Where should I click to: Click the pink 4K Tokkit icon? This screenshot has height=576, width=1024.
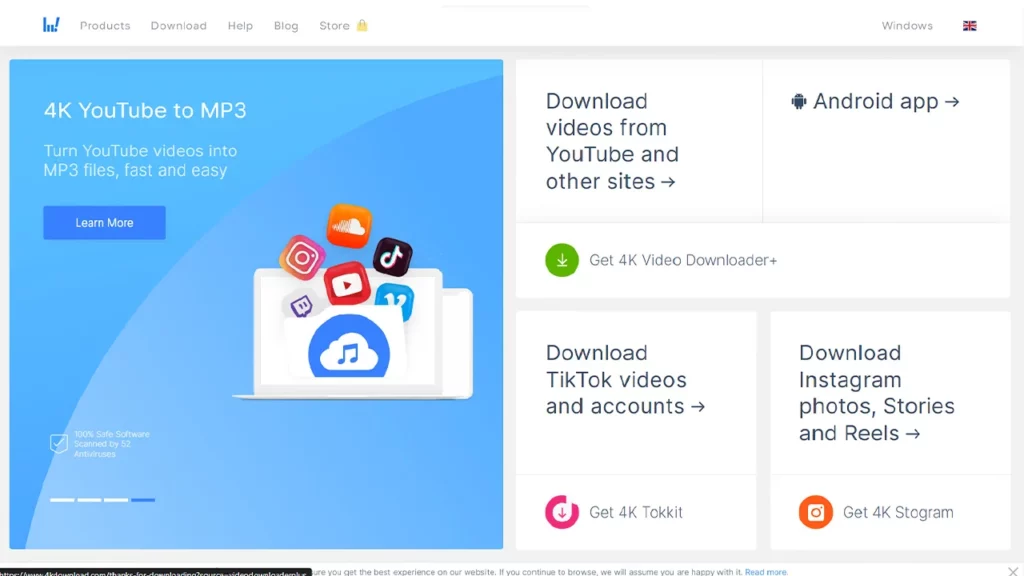click(x=562, y=512)
